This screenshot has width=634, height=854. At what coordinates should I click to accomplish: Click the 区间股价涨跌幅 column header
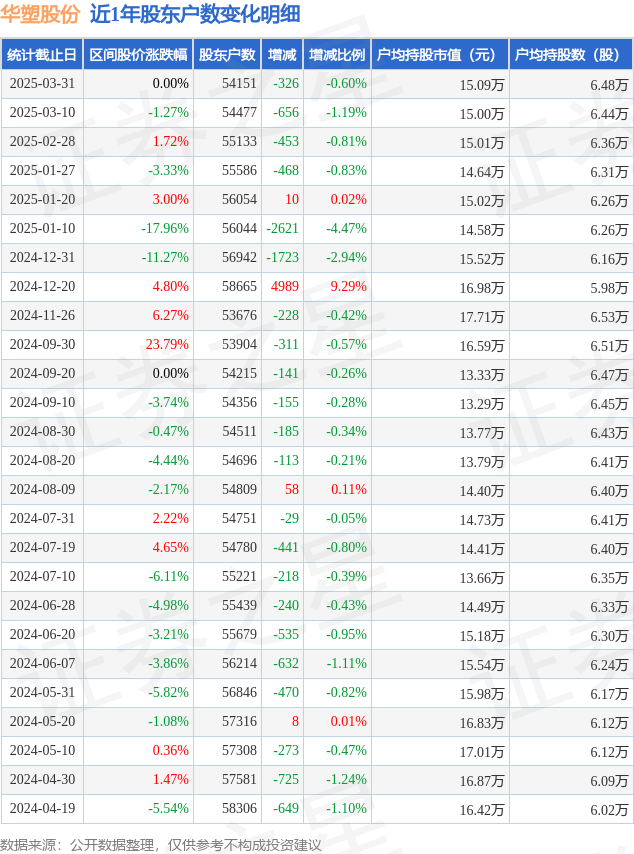138,54
